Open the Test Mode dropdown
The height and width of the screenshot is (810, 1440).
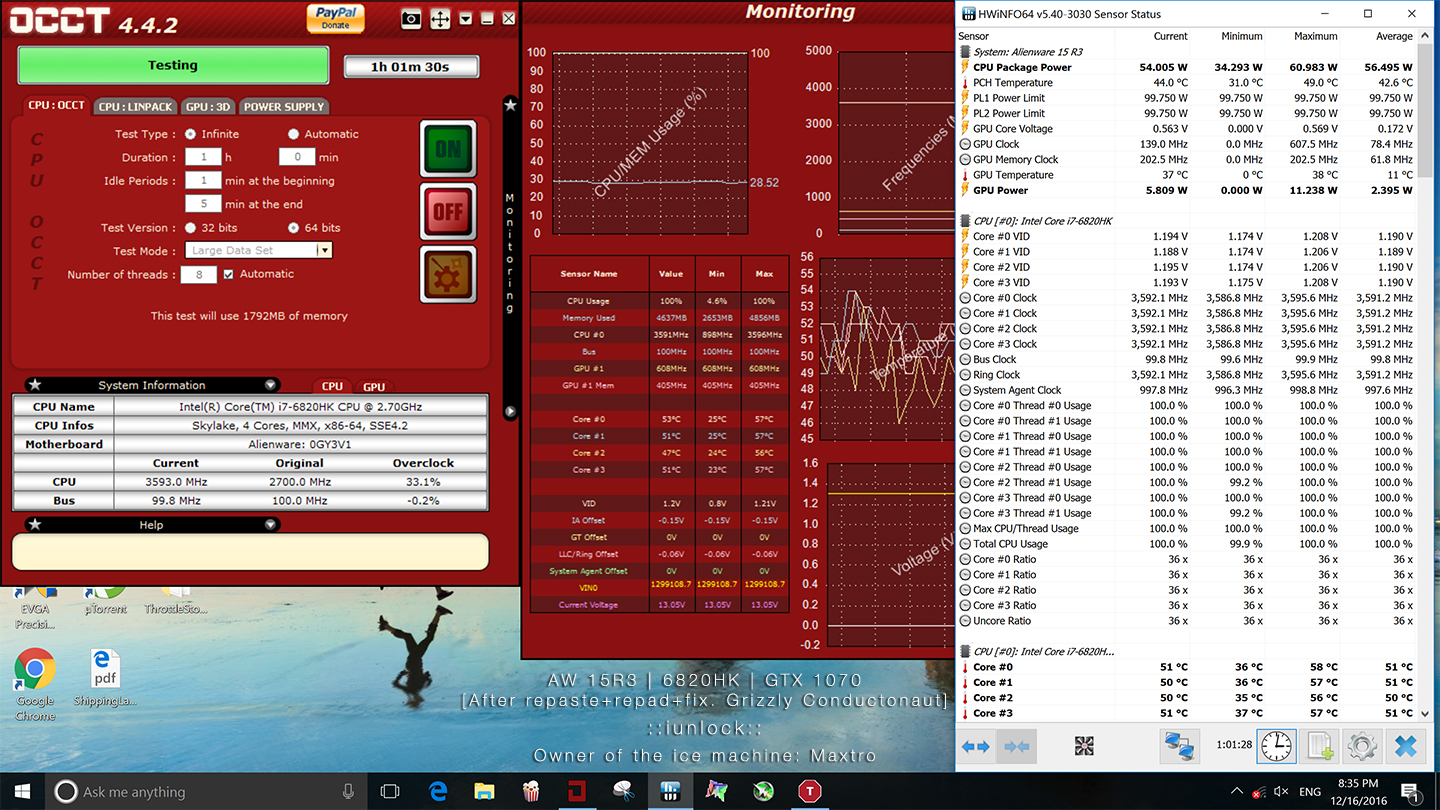click(259, 251)
